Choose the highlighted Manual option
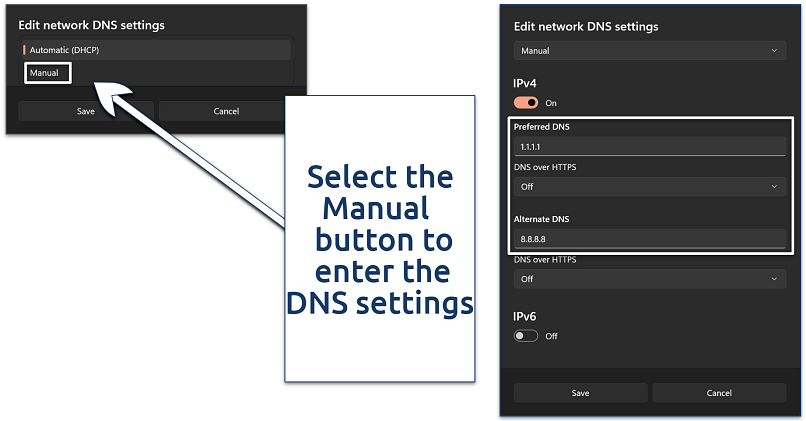806x421 pixels. (x=45, y=73)
